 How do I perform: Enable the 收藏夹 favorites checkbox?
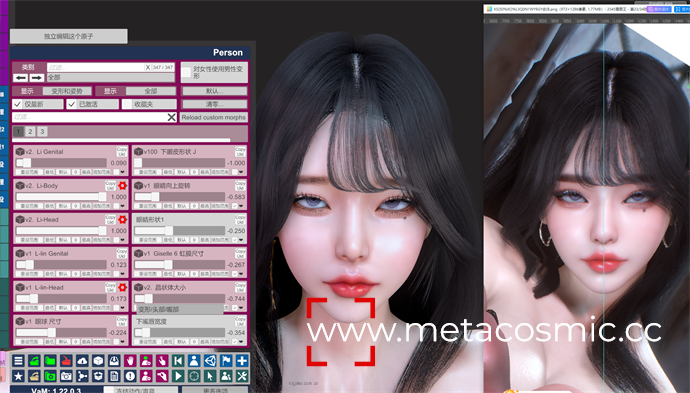(127, 104)
